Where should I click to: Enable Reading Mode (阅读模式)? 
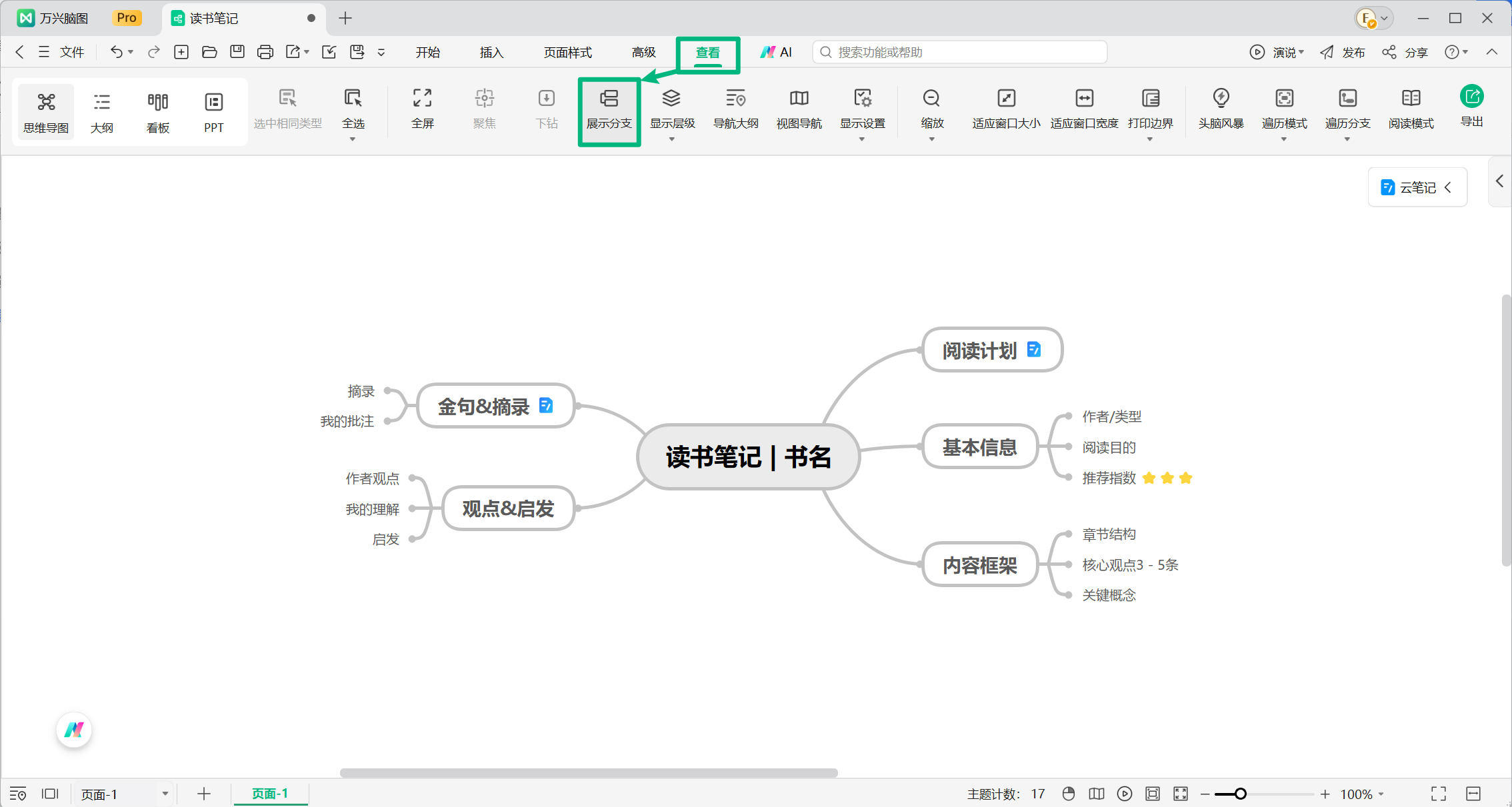click(1411, 109)
